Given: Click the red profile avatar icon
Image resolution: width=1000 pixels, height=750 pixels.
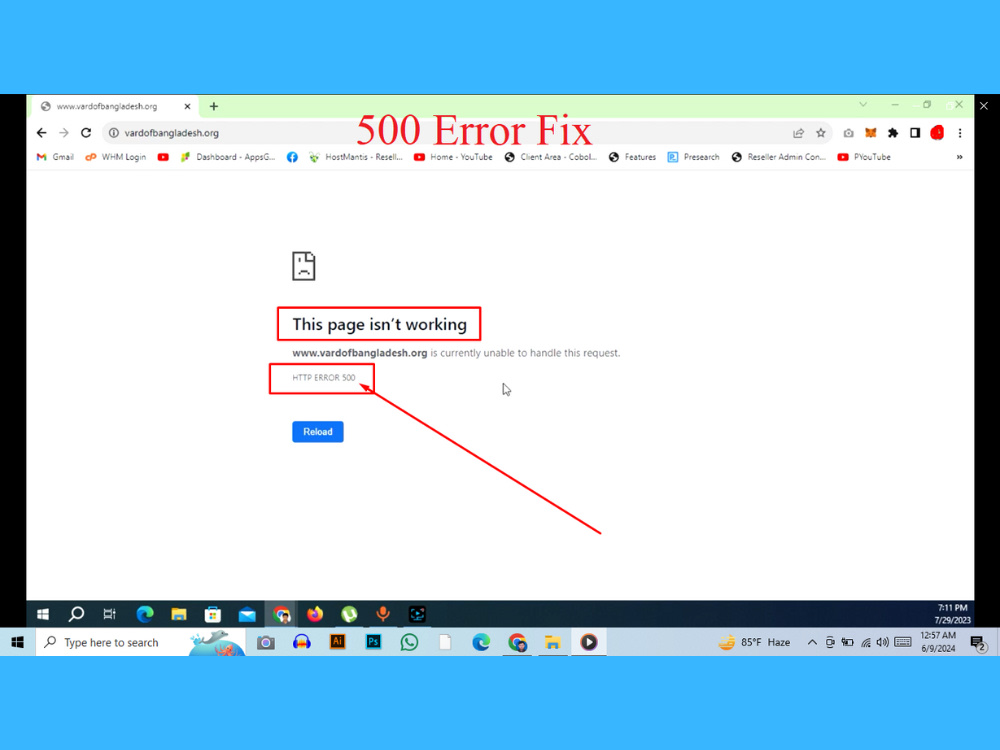Looking at the screenshot, I should click(937, 133).
